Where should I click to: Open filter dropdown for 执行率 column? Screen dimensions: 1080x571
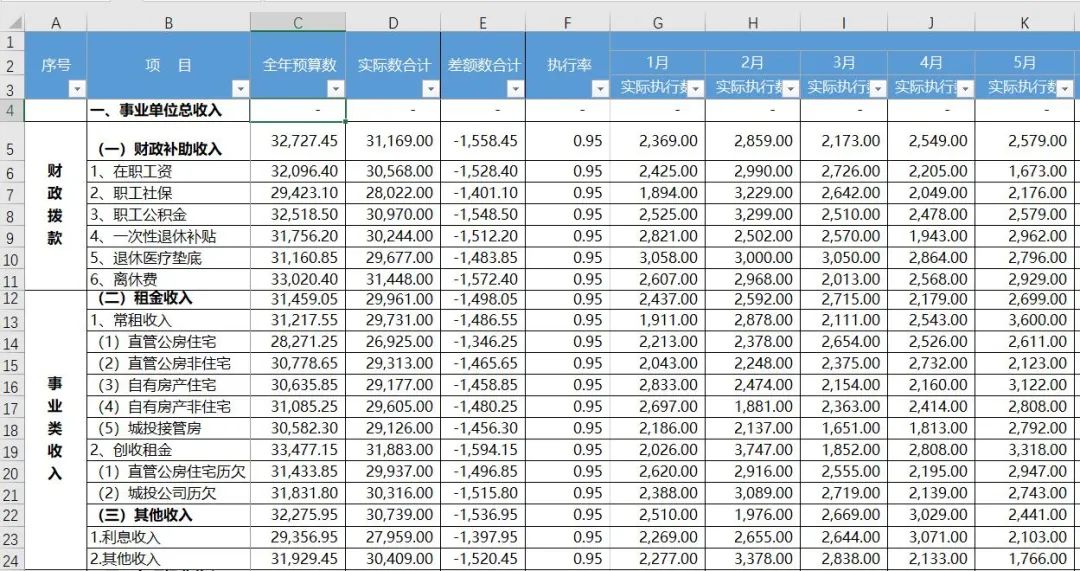(600, 90)
